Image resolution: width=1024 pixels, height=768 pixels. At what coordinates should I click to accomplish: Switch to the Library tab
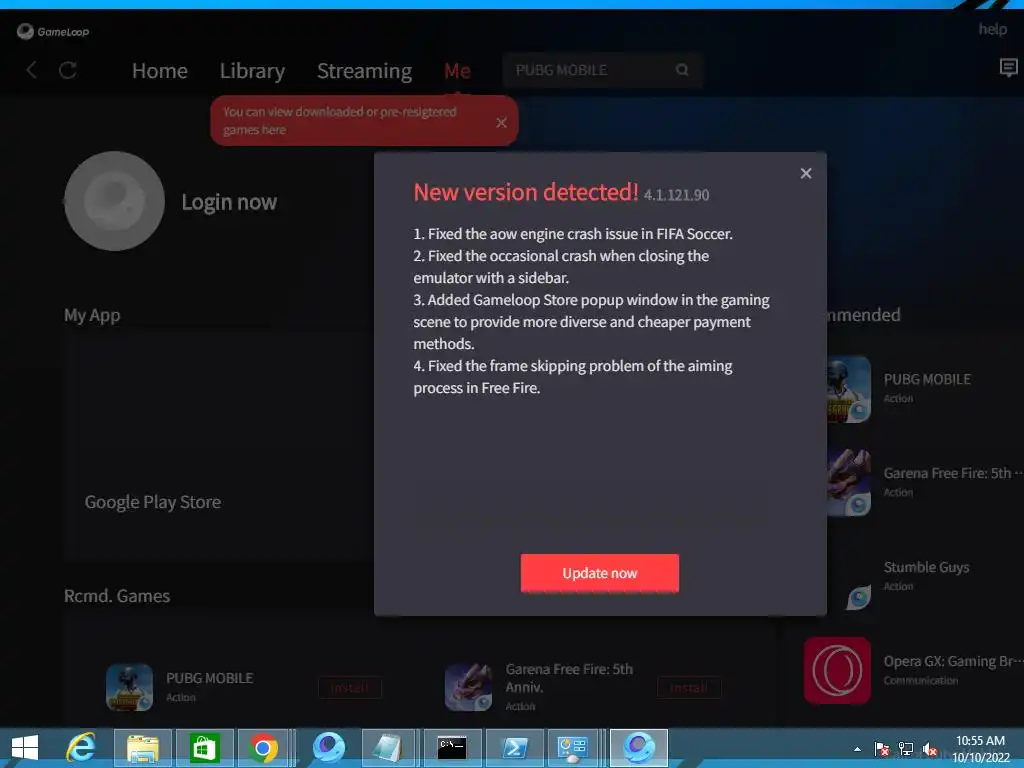pyautogui.click(x=252, y=71)
